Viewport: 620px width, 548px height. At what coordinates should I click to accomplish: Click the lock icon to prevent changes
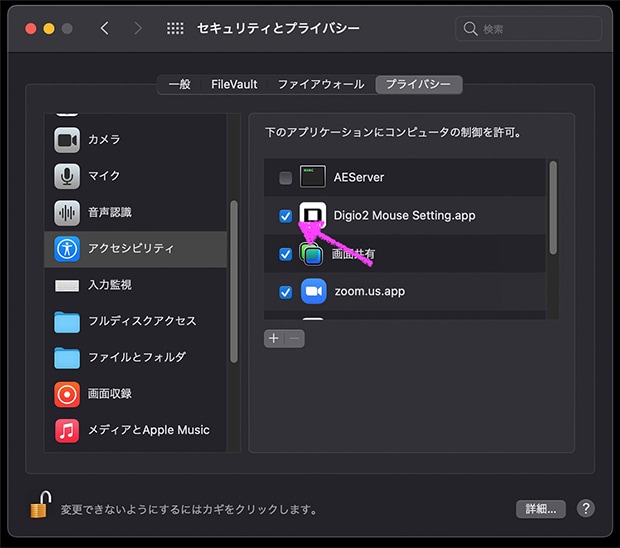pos(39,507)
